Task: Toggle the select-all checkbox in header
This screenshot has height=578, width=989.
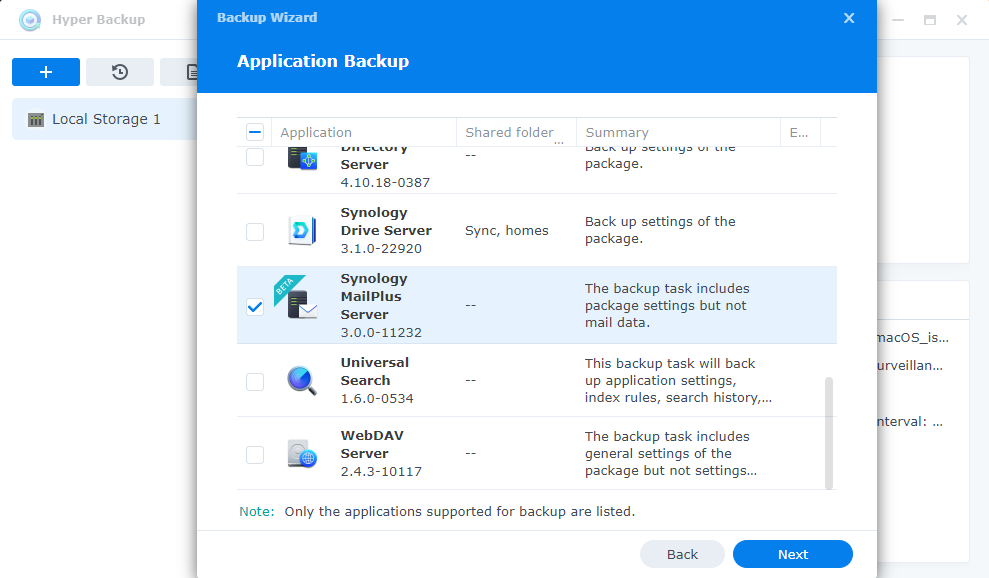Action: 254,131
